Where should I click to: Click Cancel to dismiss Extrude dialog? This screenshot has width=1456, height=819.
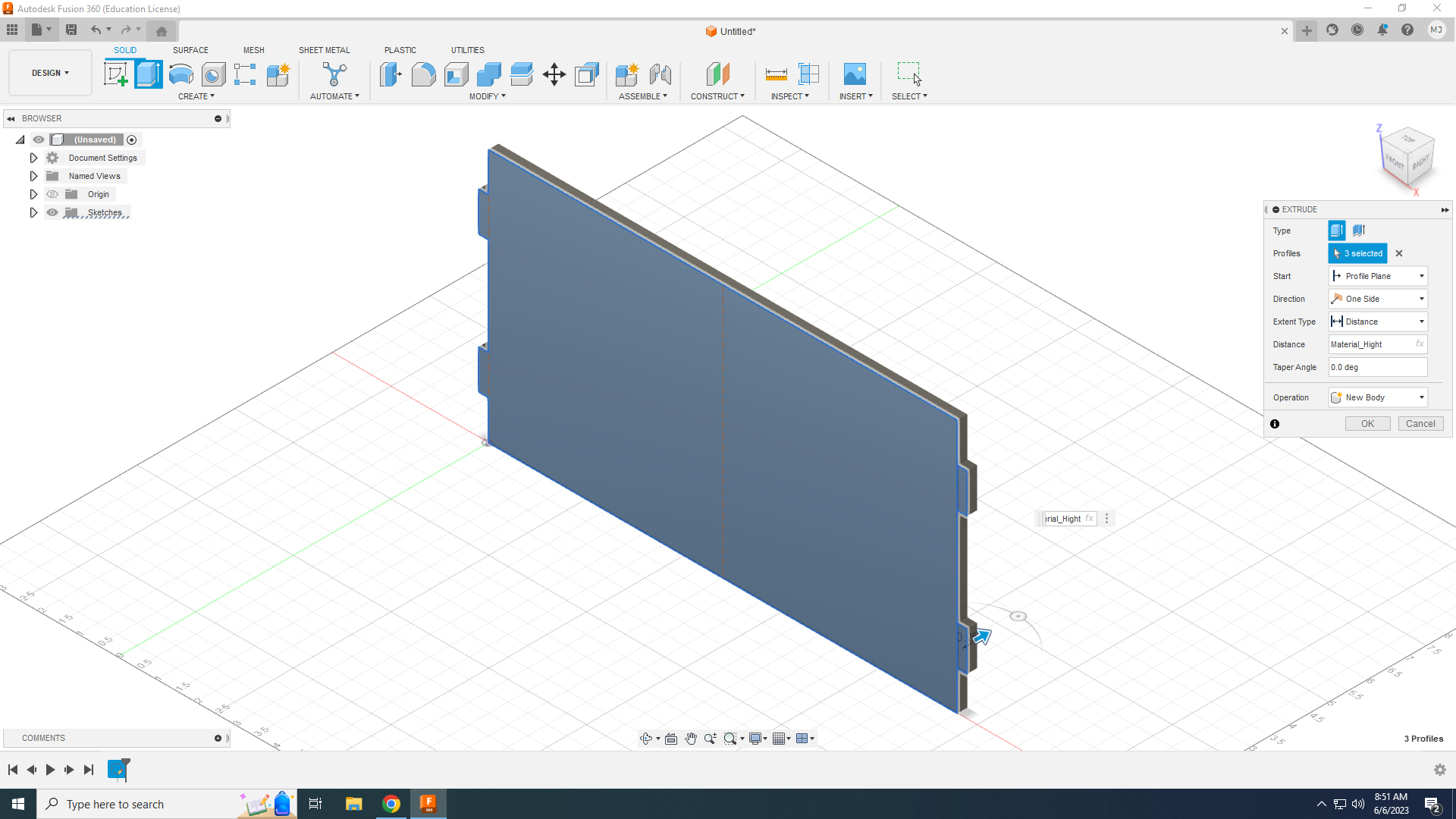(x=1420, y=423)
